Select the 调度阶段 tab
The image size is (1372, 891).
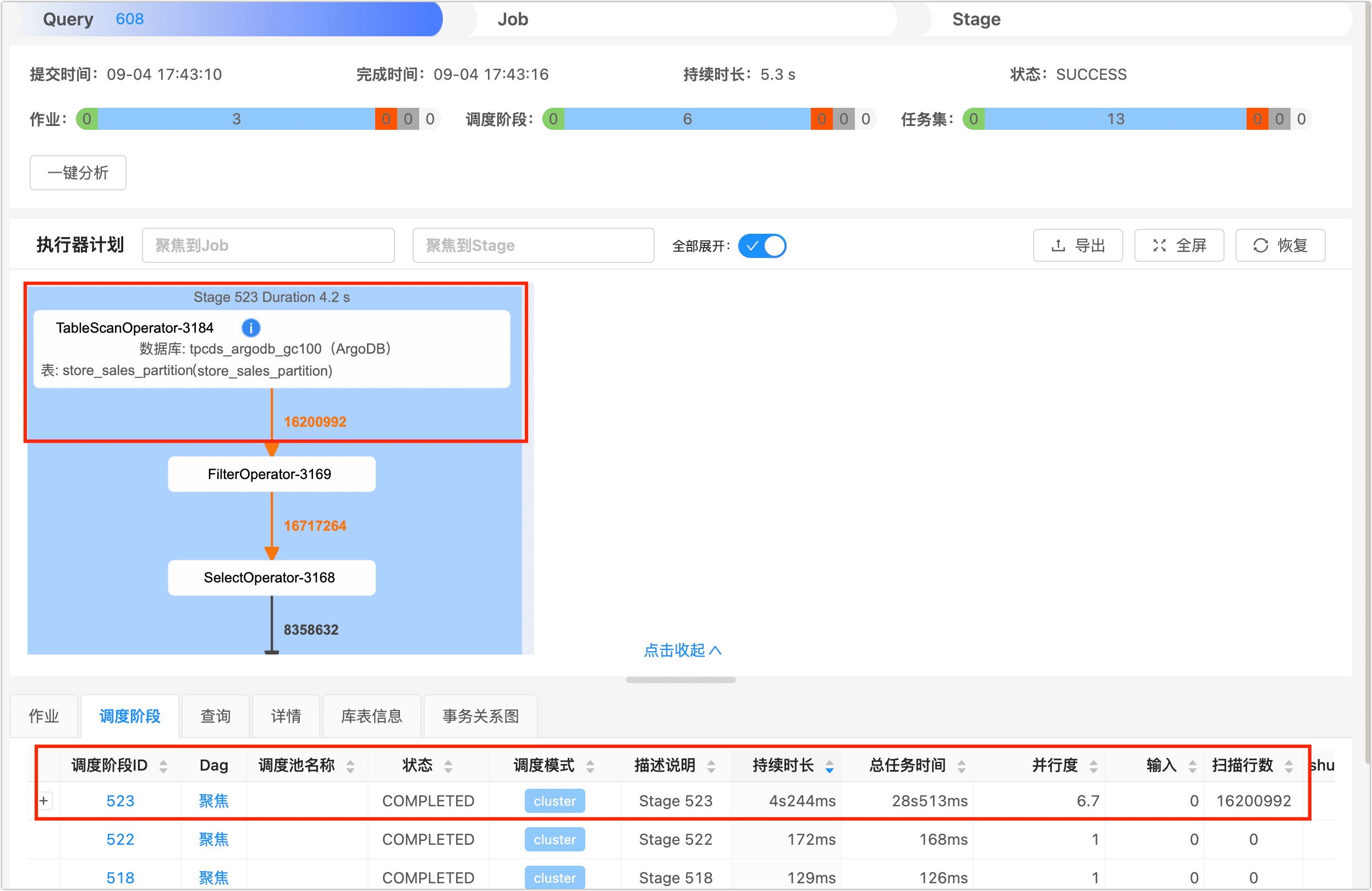tap(130, 716)
